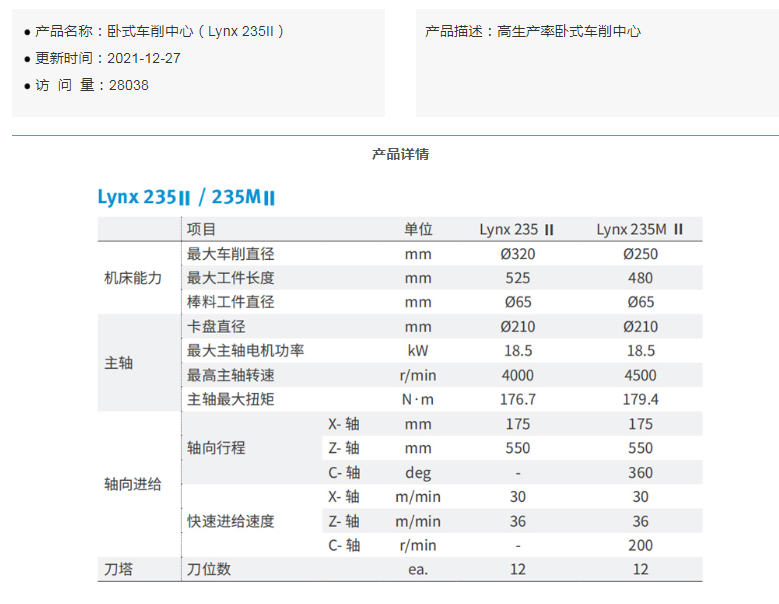Image resolution: width=779 pixels, height=604 pixels.
Task: Click C-轴 label in the deg row
Action: 344,472
